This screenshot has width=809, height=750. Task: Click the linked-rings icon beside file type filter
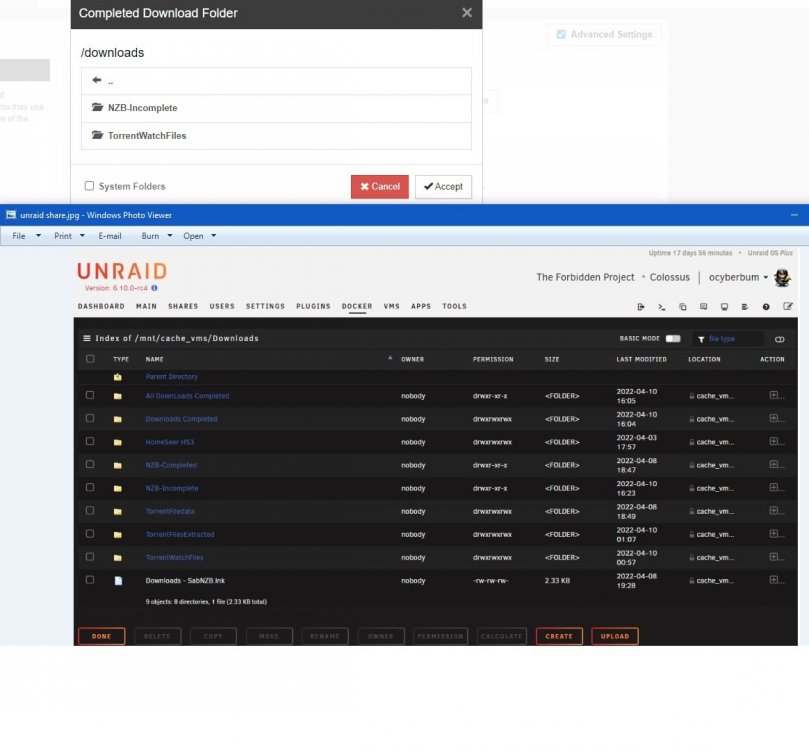pos(780,339)
